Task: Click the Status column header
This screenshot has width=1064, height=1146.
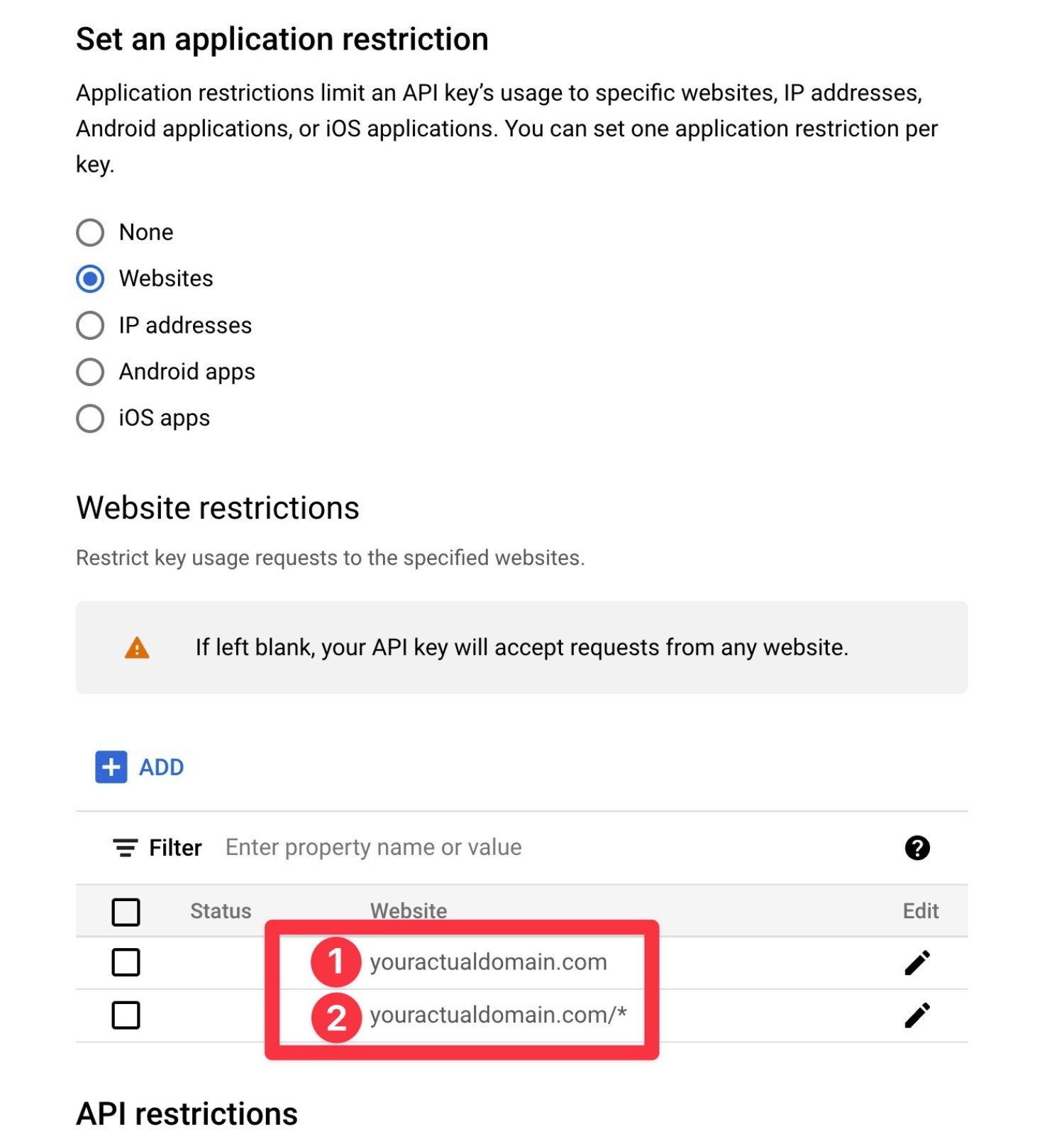Action: point(220,911)
